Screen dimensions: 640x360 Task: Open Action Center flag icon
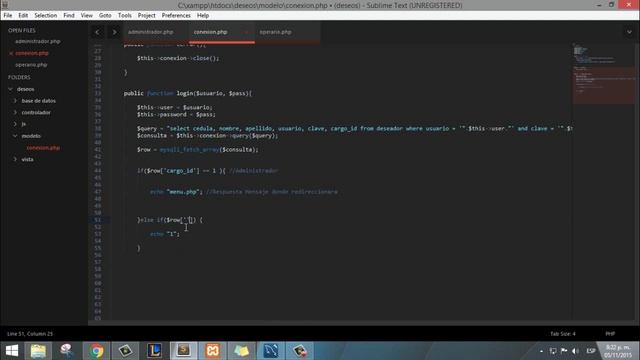564,351
